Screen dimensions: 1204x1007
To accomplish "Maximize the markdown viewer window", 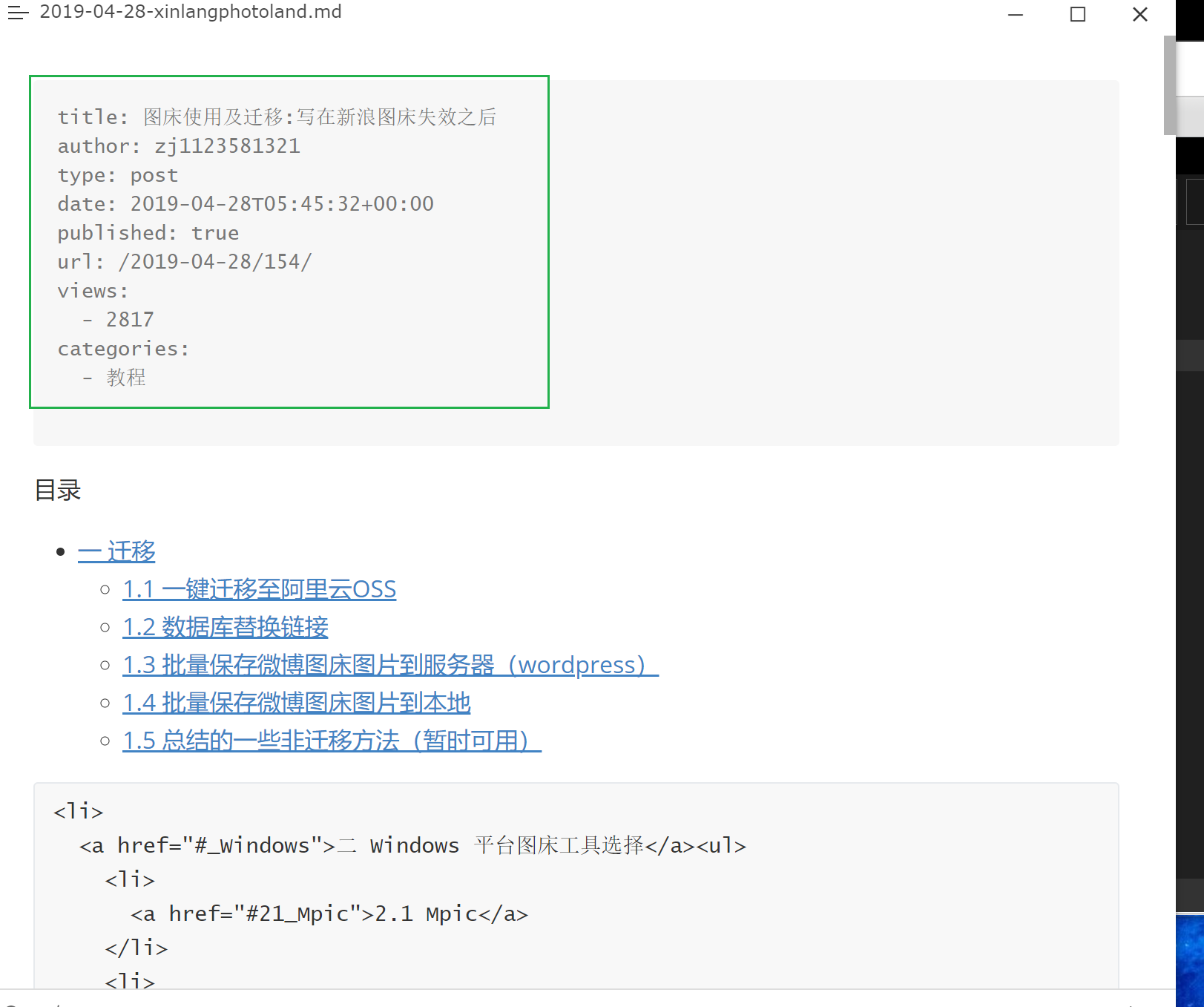I will (1078, 14).
